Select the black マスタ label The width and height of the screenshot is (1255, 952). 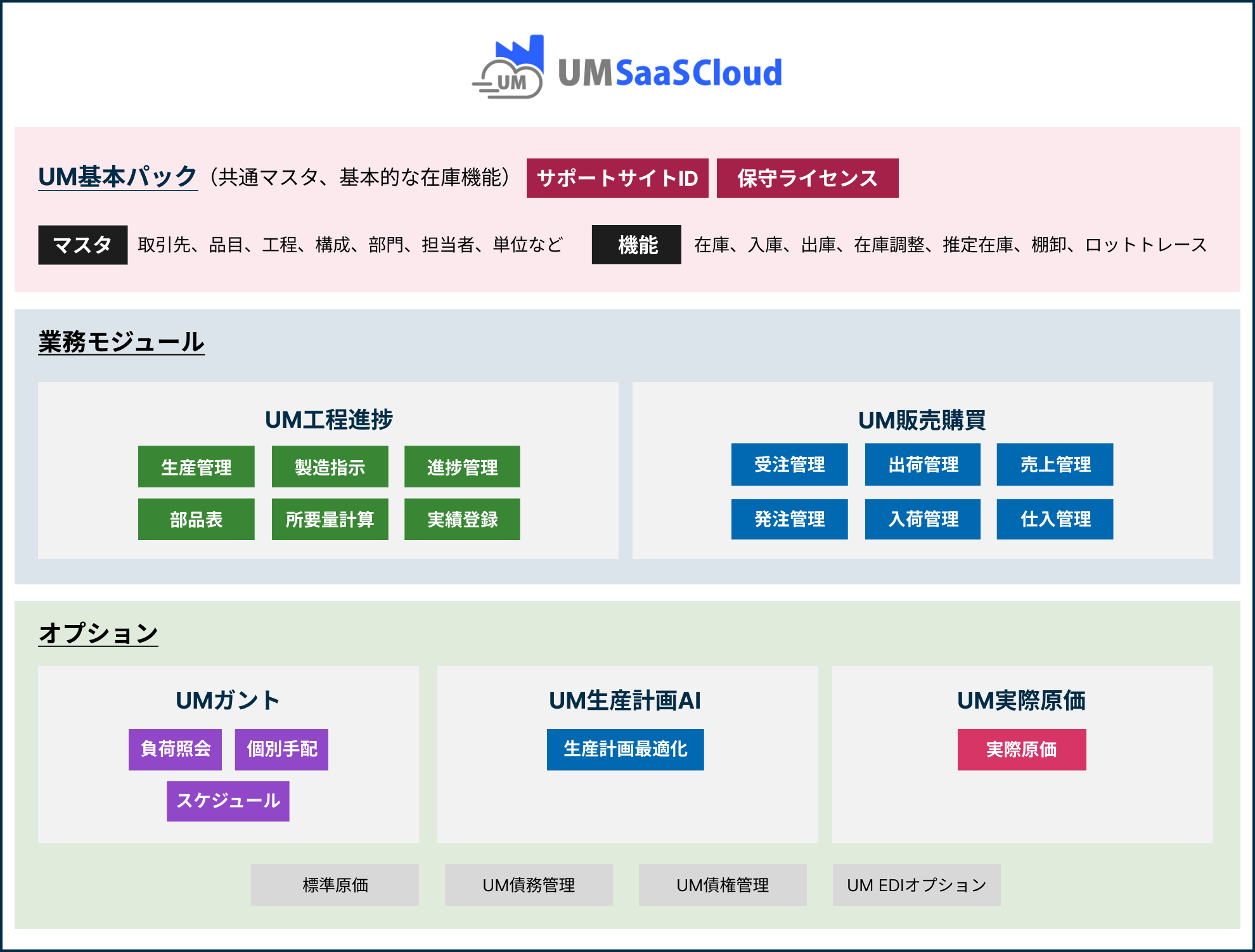pos(83,245)
